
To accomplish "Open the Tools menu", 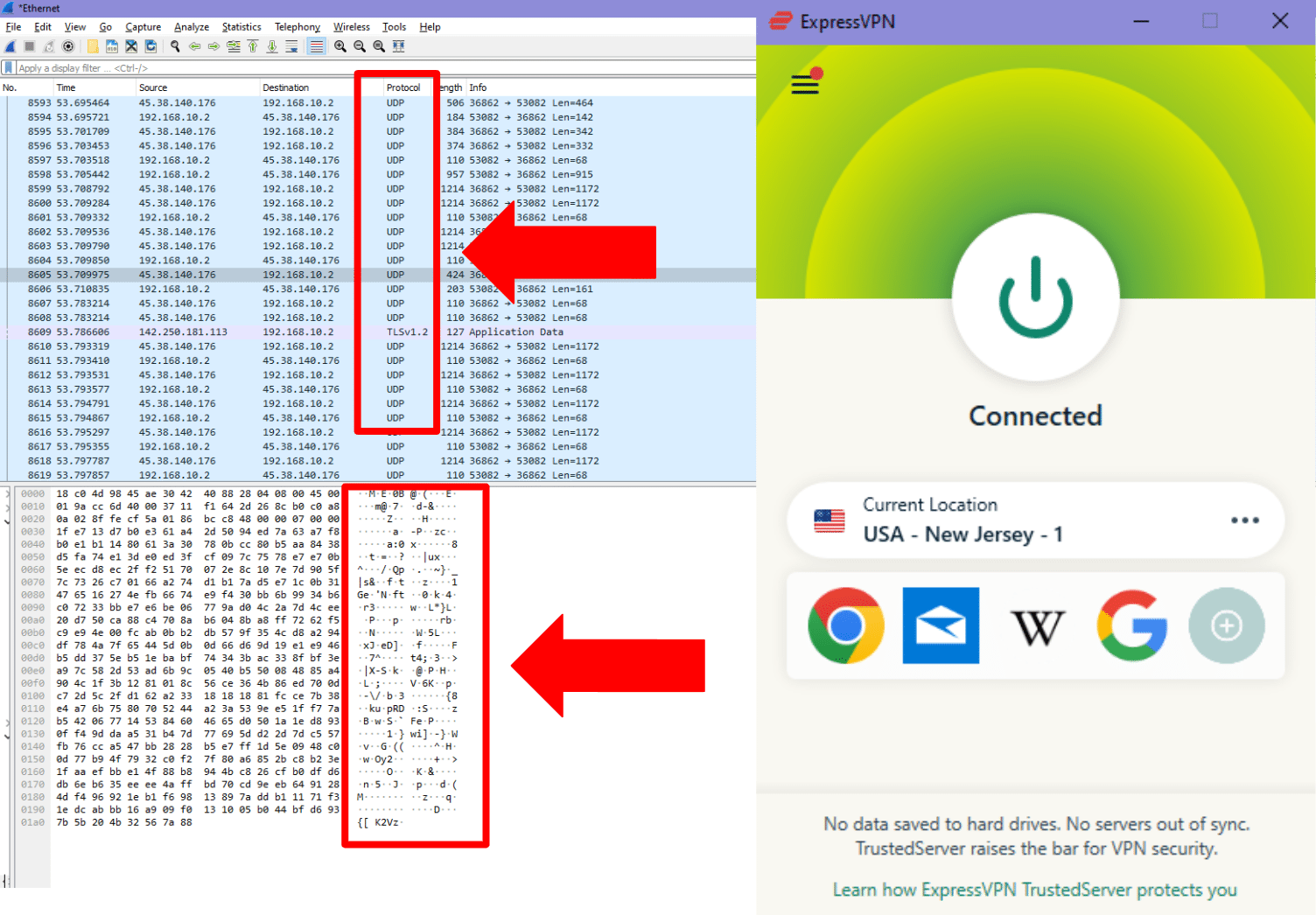I will point(395,27).
